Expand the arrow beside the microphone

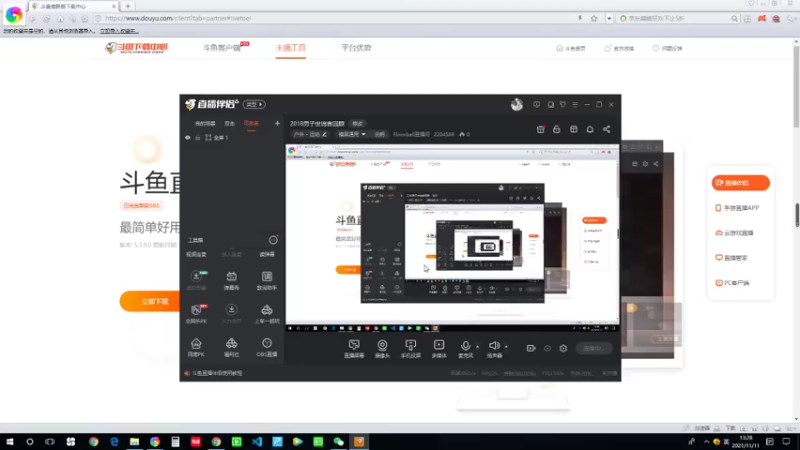(x=478, y=347)
